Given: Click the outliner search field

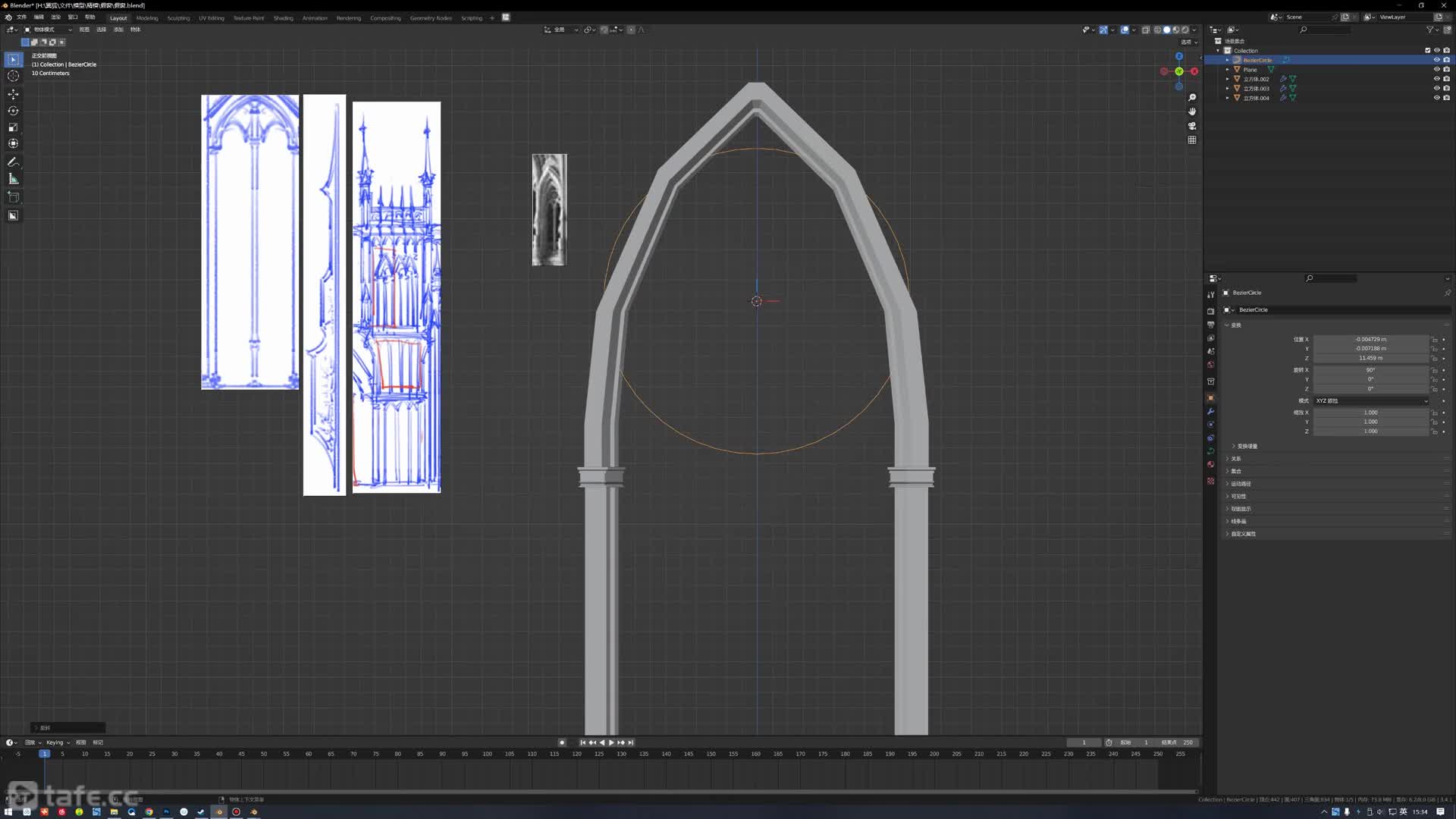Looking at the screenshot, I should click(1325, 30).
